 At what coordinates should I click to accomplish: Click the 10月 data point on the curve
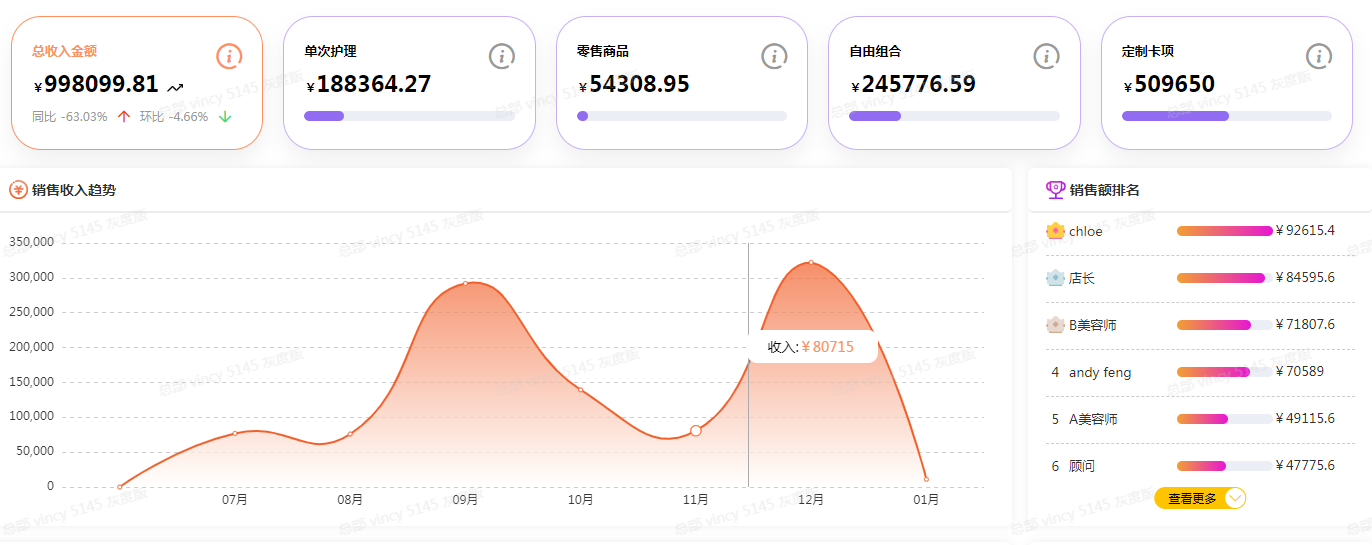581,390
